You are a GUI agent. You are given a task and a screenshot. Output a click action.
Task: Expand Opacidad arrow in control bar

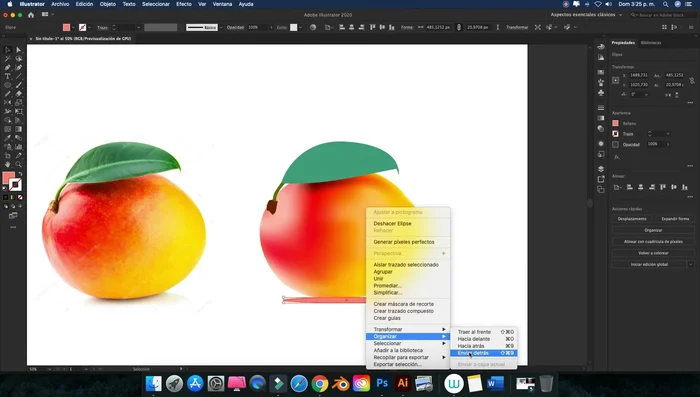pos(271,27)
